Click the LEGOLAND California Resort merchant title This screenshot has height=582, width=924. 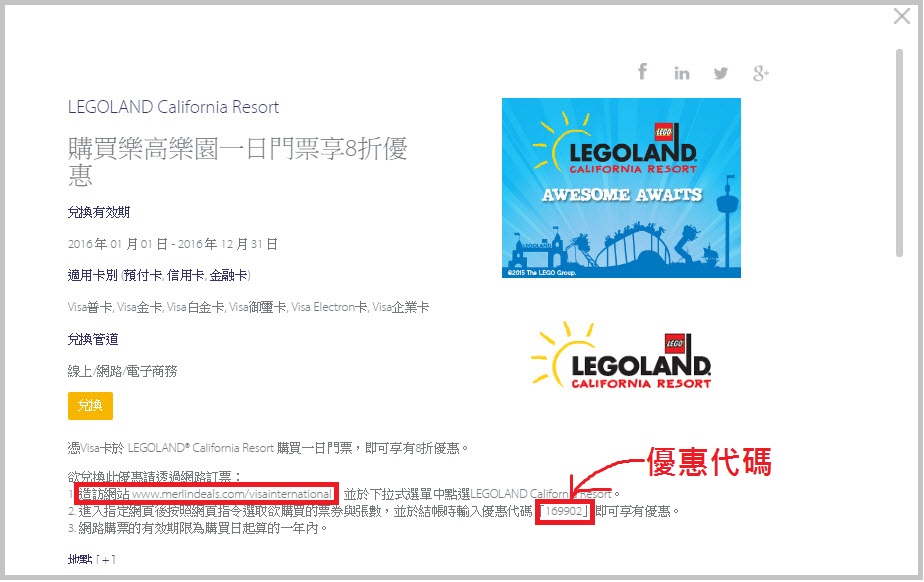pyautogui.click(x=173, y=107)
